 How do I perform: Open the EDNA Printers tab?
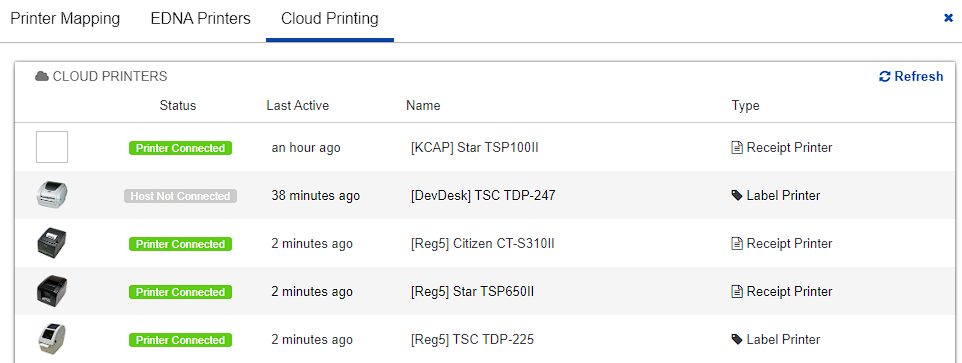tap(201, 18)
